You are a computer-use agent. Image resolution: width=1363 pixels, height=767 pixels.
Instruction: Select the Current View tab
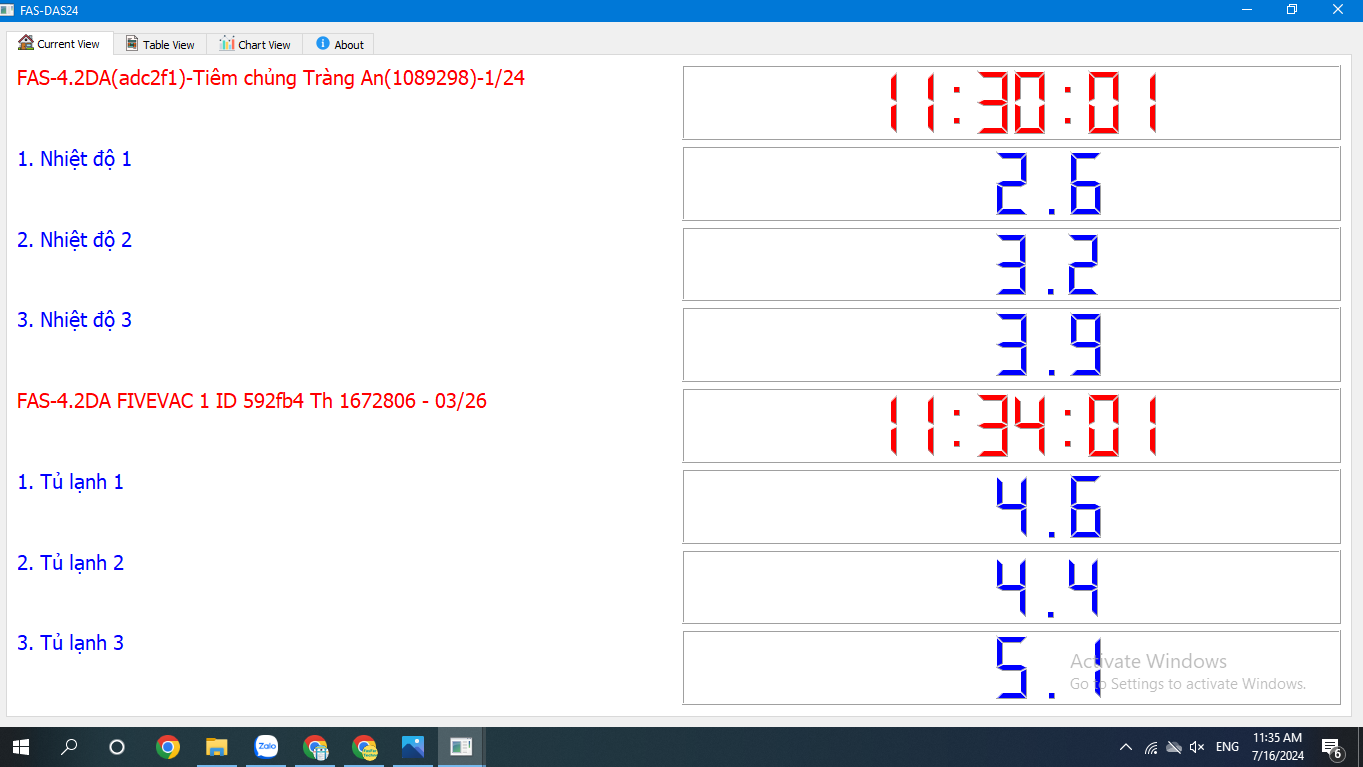[60, 44]
